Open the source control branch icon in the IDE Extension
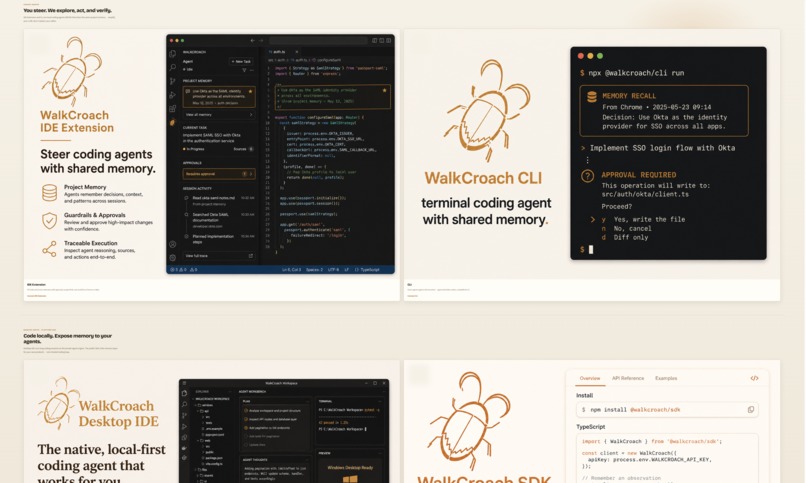 [173, 81]
